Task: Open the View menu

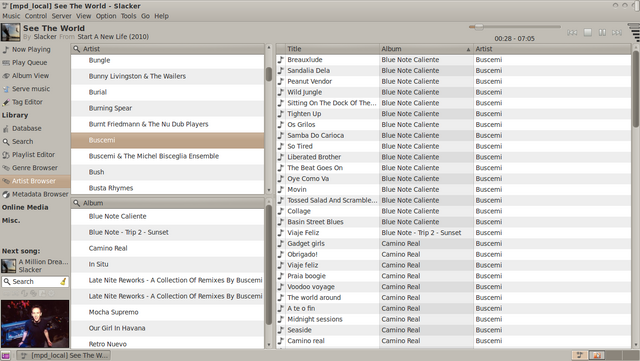Action: click(x=84, y=16)
